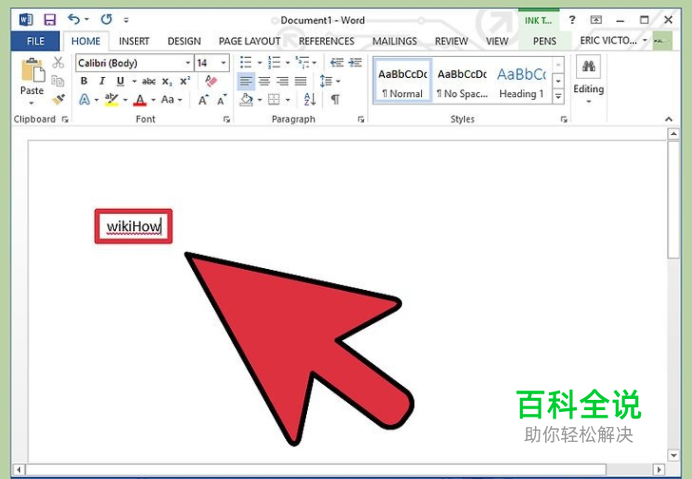The height and width of the screenshot is (479, 692).
Task: Expand highlight color arrow
Action: [x=125, y=100]
